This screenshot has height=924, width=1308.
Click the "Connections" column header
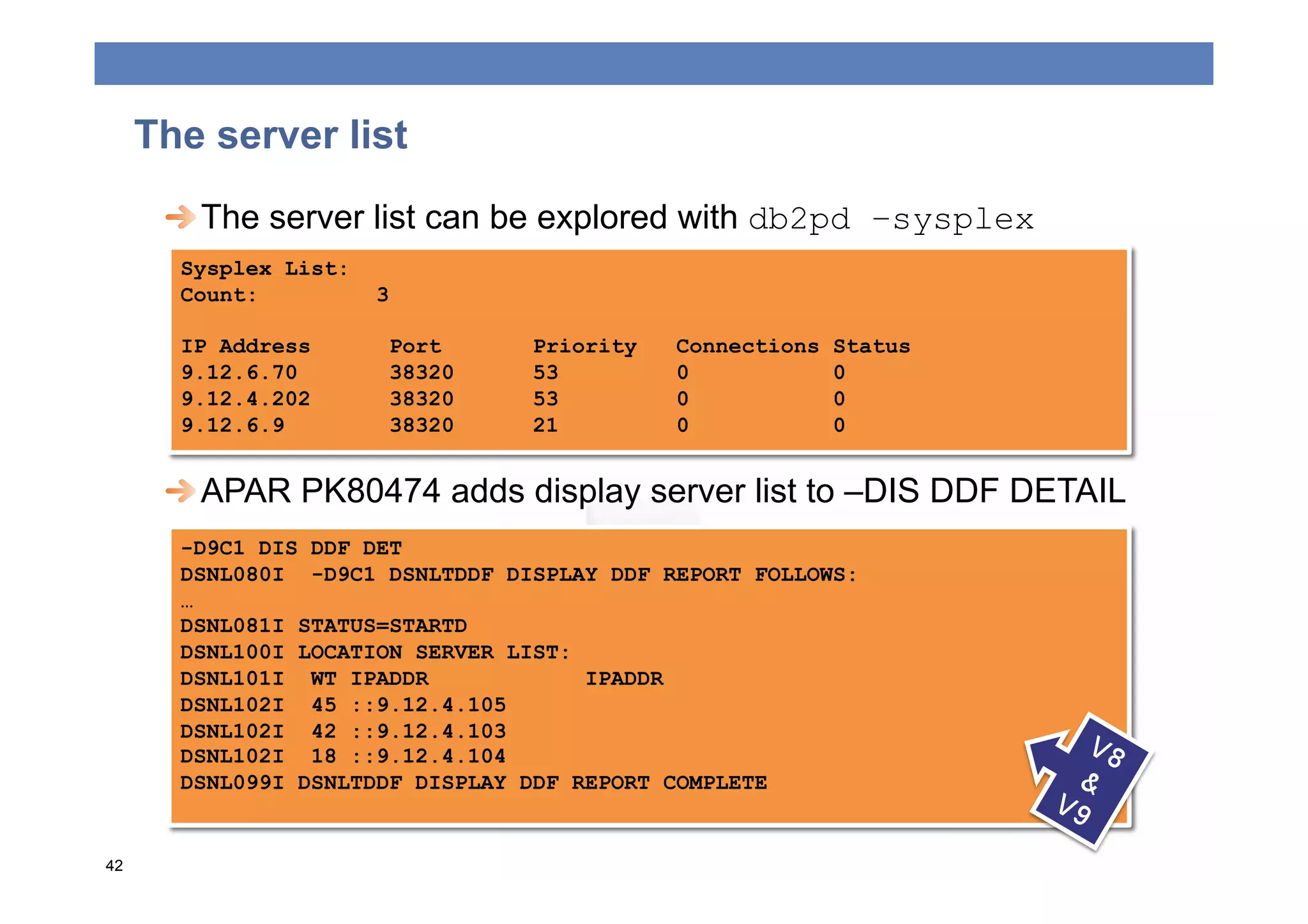[x=747, y=346]
